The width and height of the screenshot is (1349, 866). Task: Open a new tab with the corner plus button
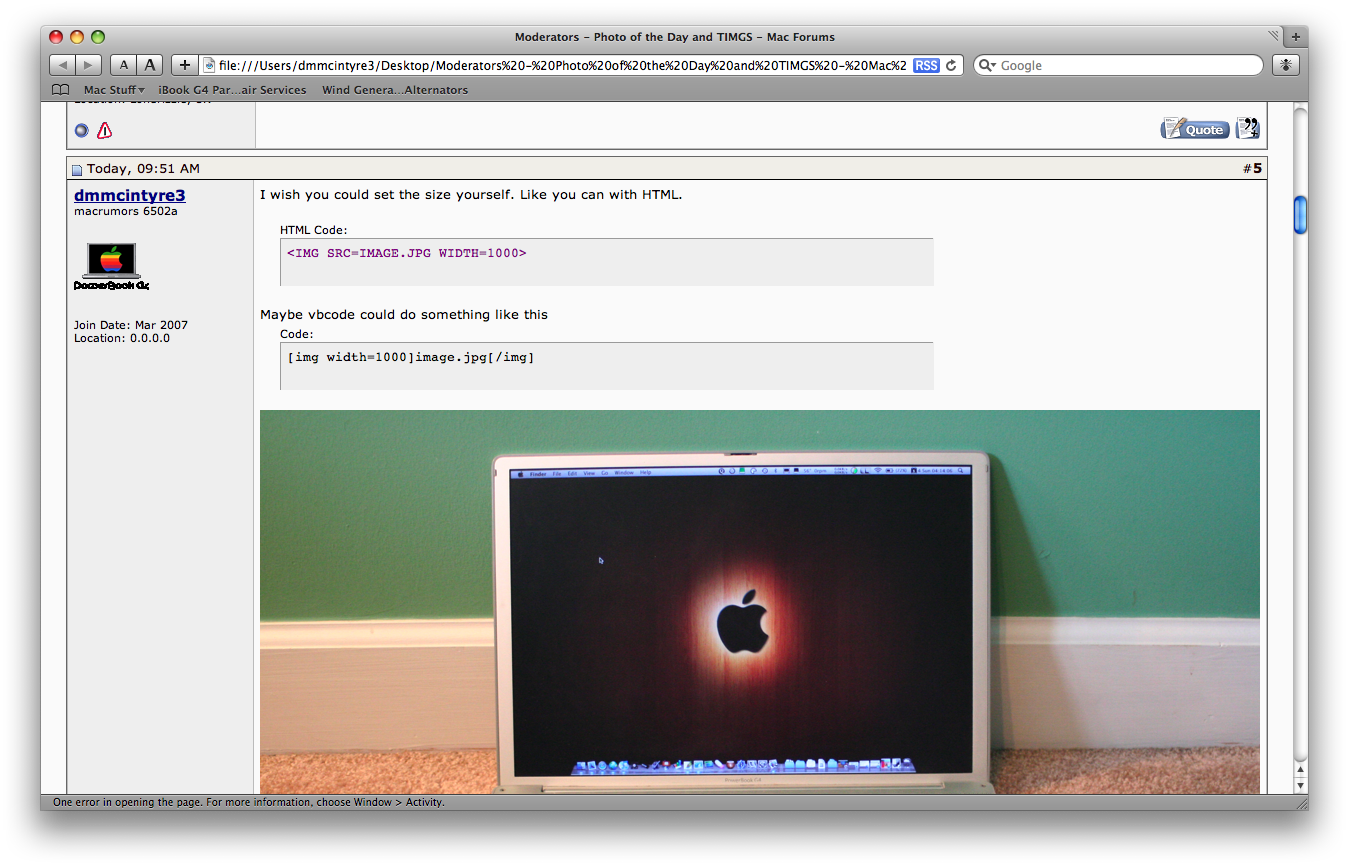click(1296, 37)
